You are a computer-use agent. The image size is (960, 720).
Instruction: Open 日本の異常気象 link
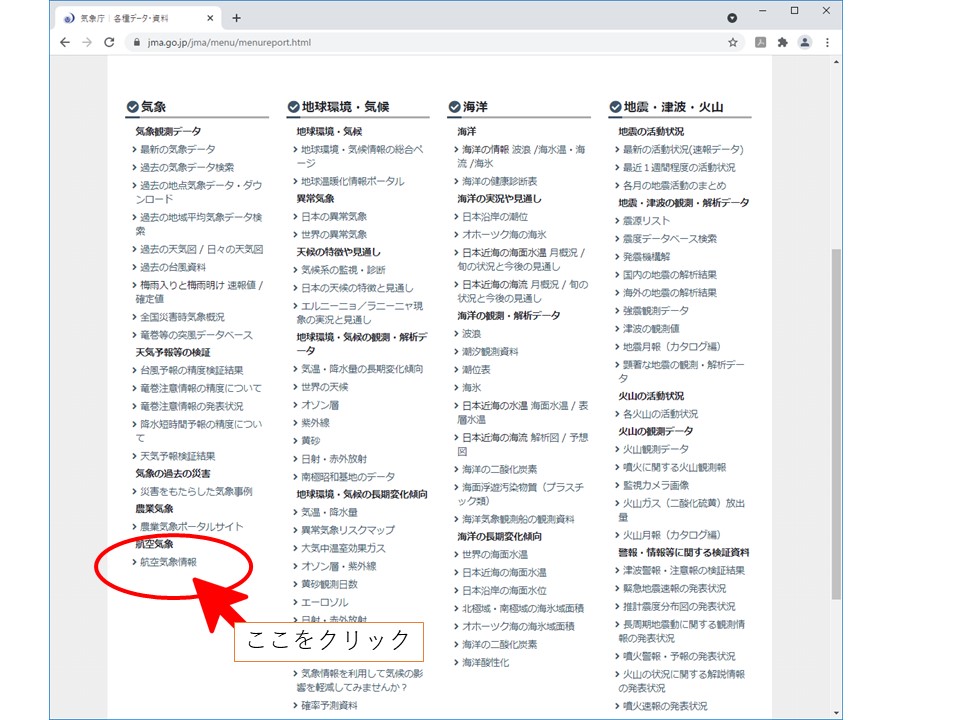click(334, 217)
